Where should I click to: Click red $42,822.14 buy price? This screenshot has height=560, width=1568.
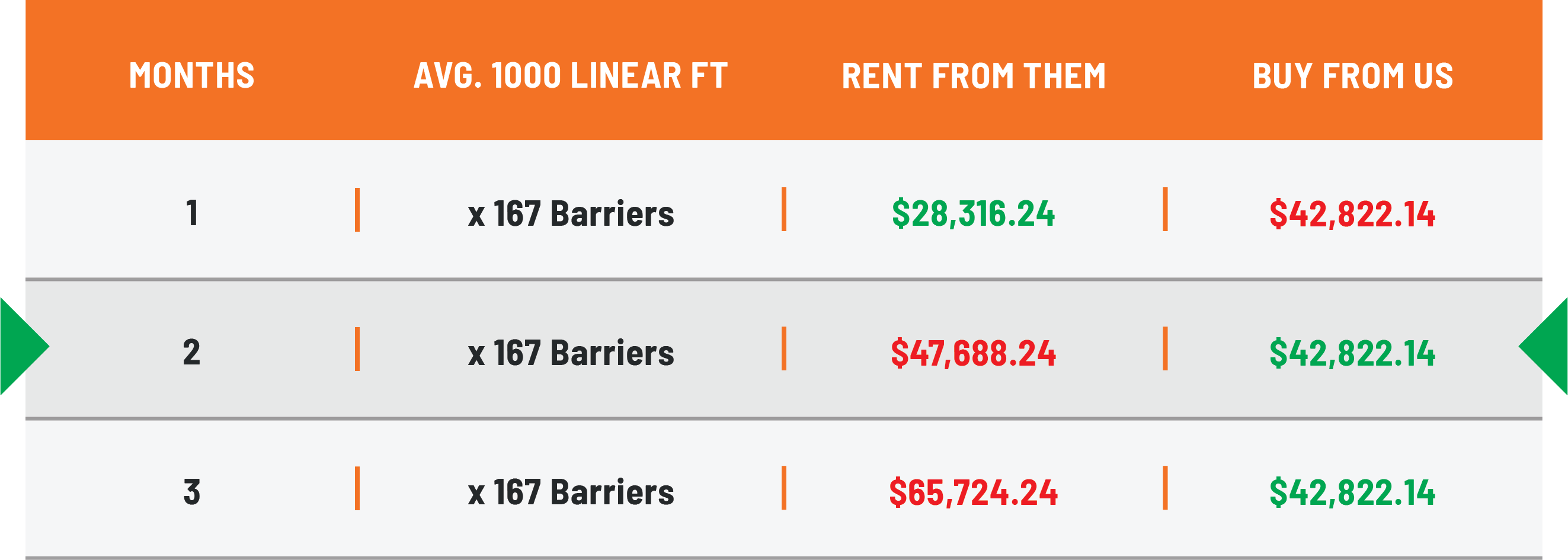[1352, 213]
